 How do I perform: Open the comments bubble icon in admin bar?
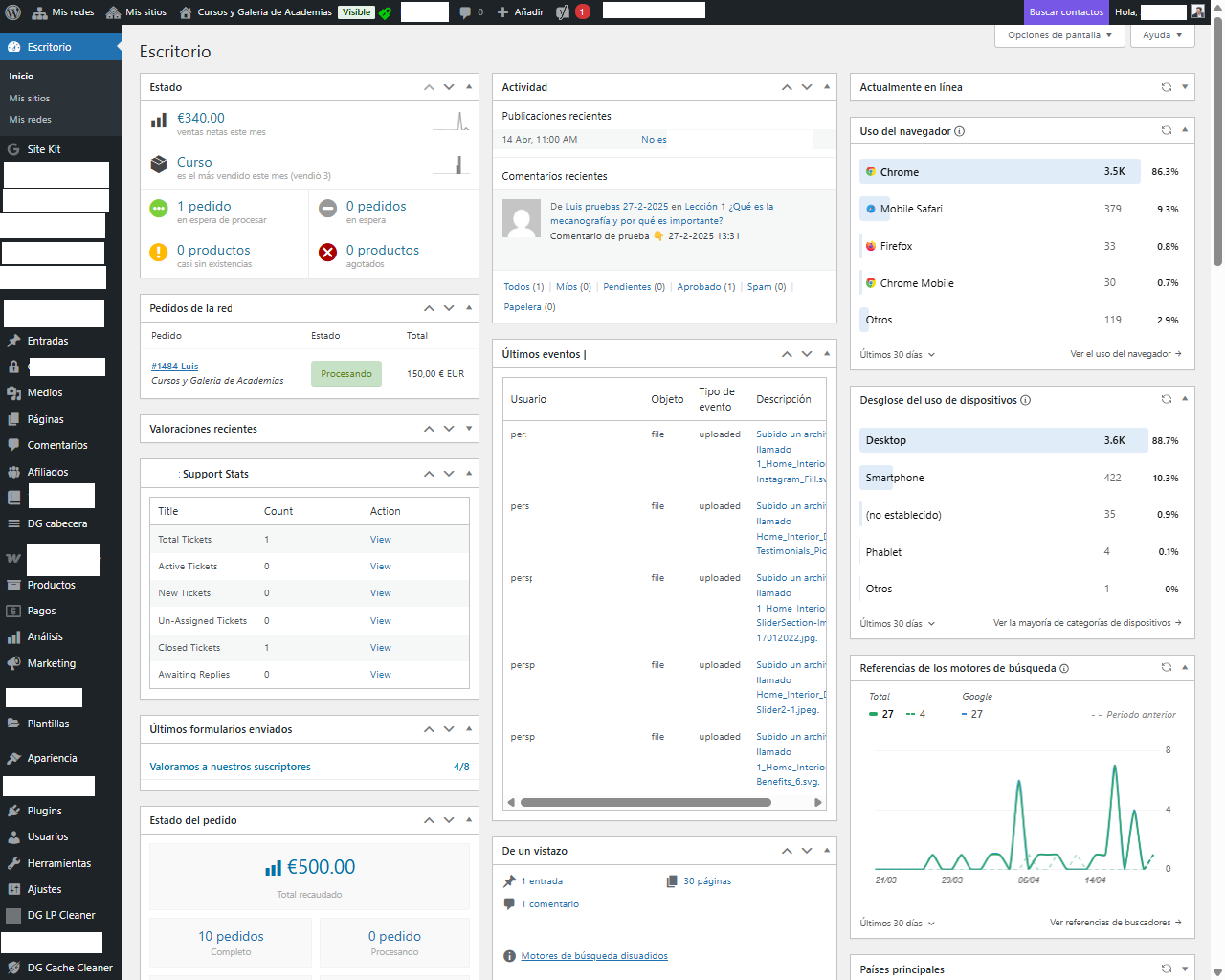click(x=465, y=12)
